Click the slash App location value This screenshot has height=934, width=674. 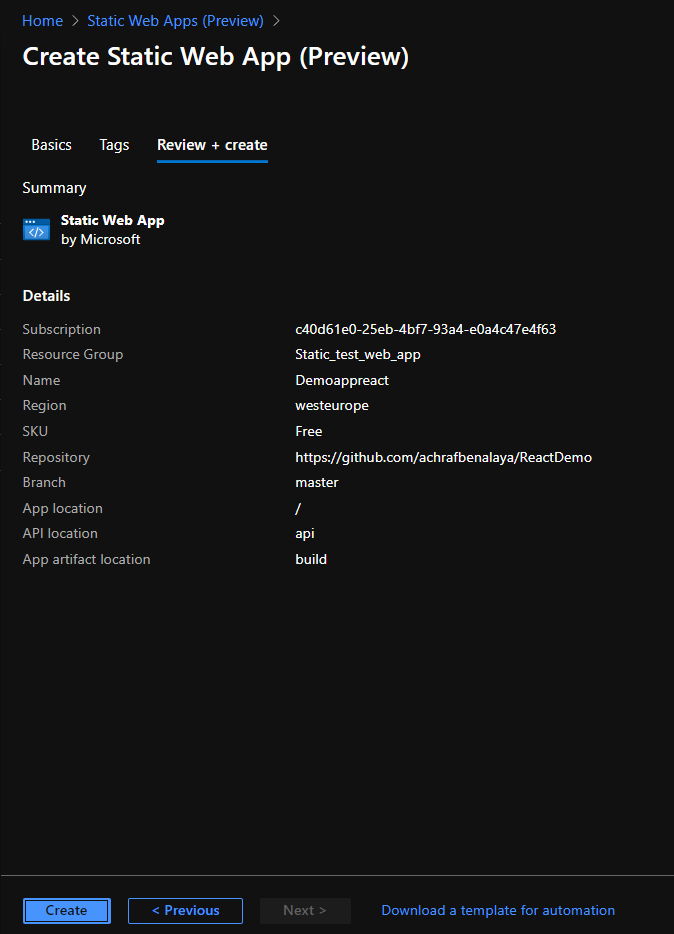coord(298,509)
